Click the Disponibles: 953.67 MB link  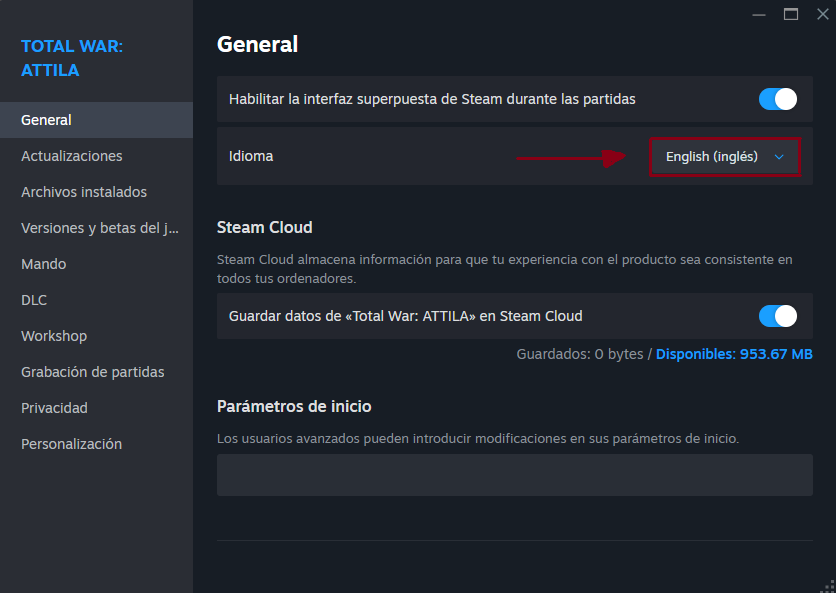coord(734,354)
